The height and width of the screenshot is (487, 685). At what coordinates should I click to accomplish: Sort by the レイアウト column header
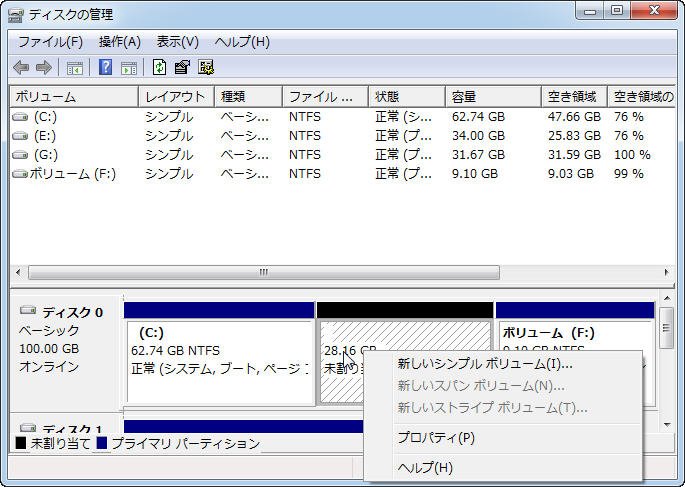(x=176, y=97)
